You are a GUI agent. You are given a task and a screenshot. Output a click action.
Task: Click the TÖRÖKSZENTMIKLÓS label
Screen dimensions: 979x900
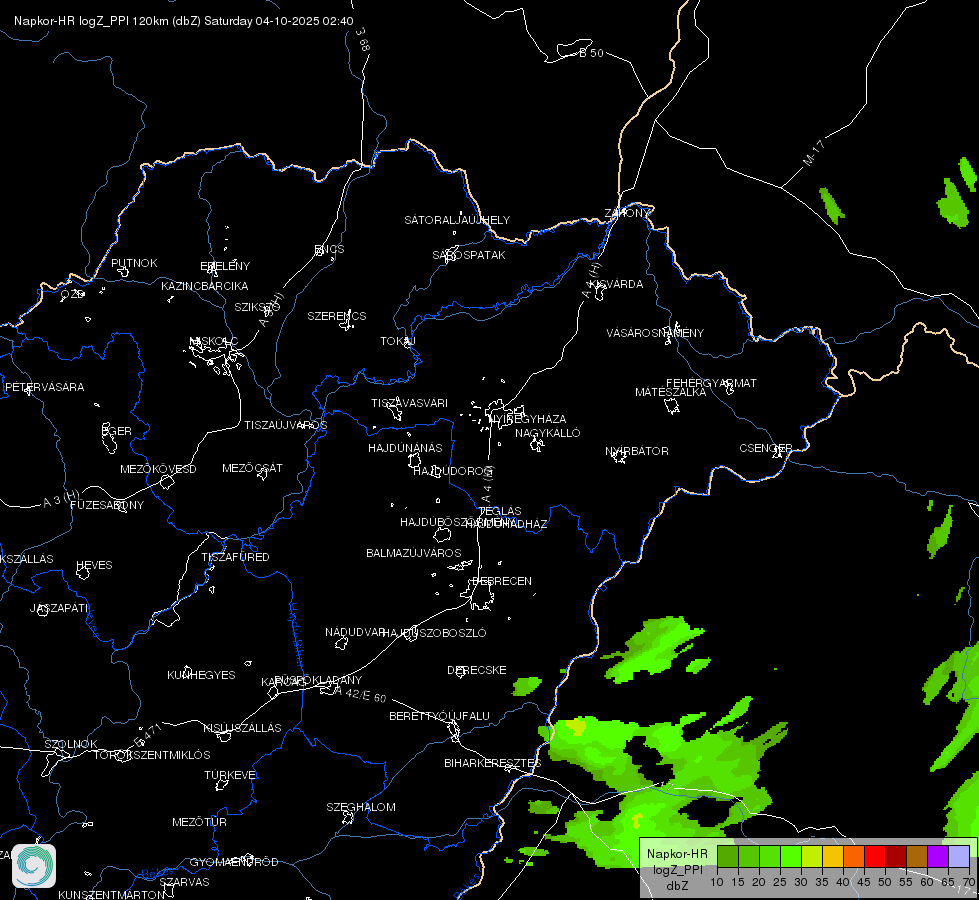152,755
